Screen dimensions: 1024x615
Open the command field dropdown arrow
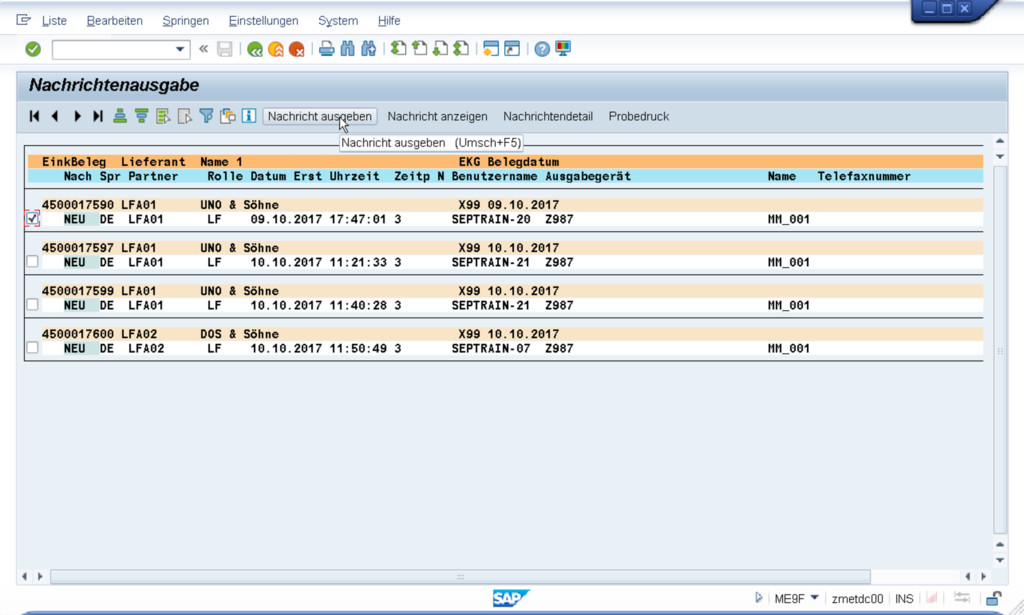180,49
